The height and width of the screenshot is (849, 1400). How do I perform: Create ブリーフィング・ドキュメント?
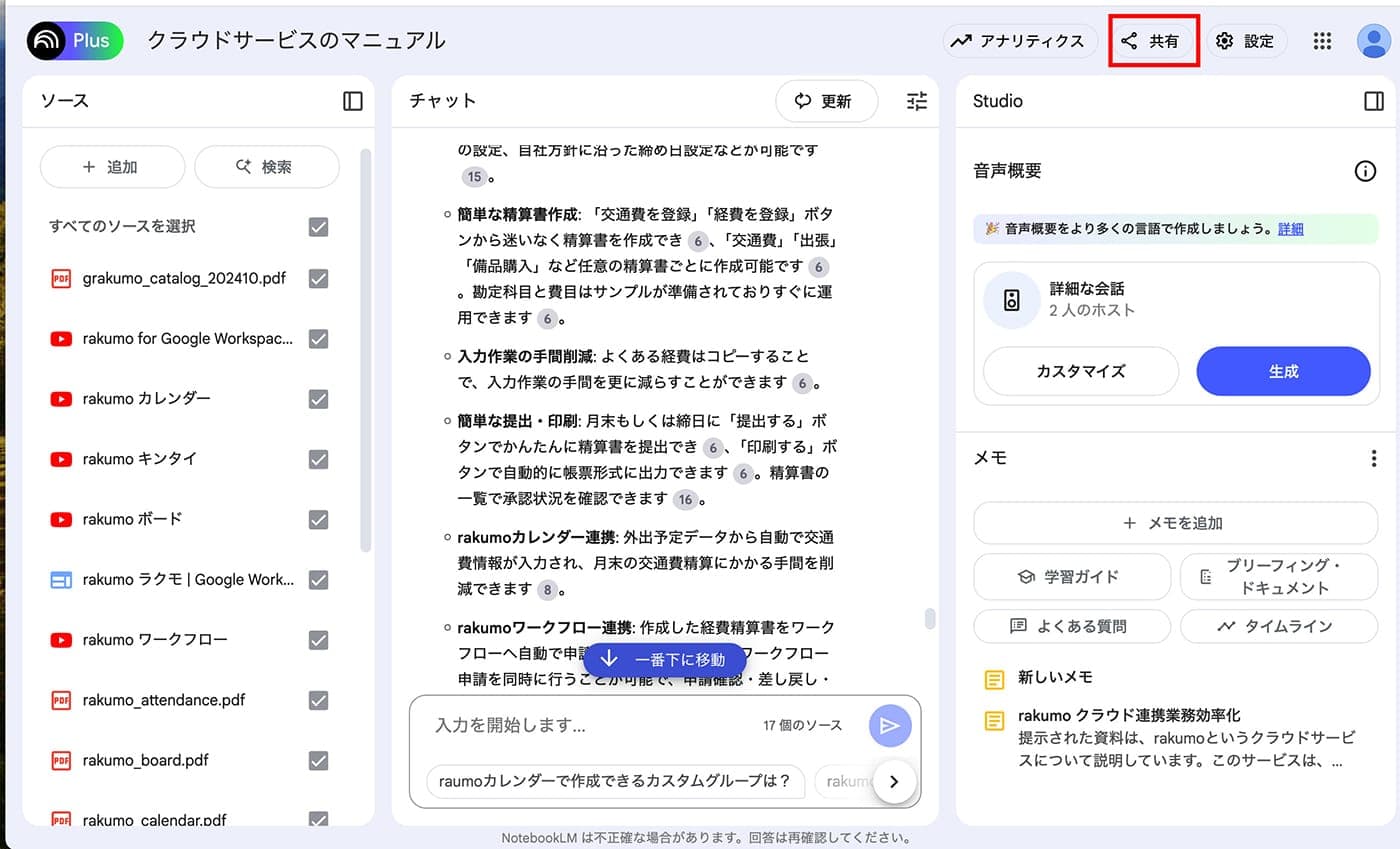tap(1279, 577)
